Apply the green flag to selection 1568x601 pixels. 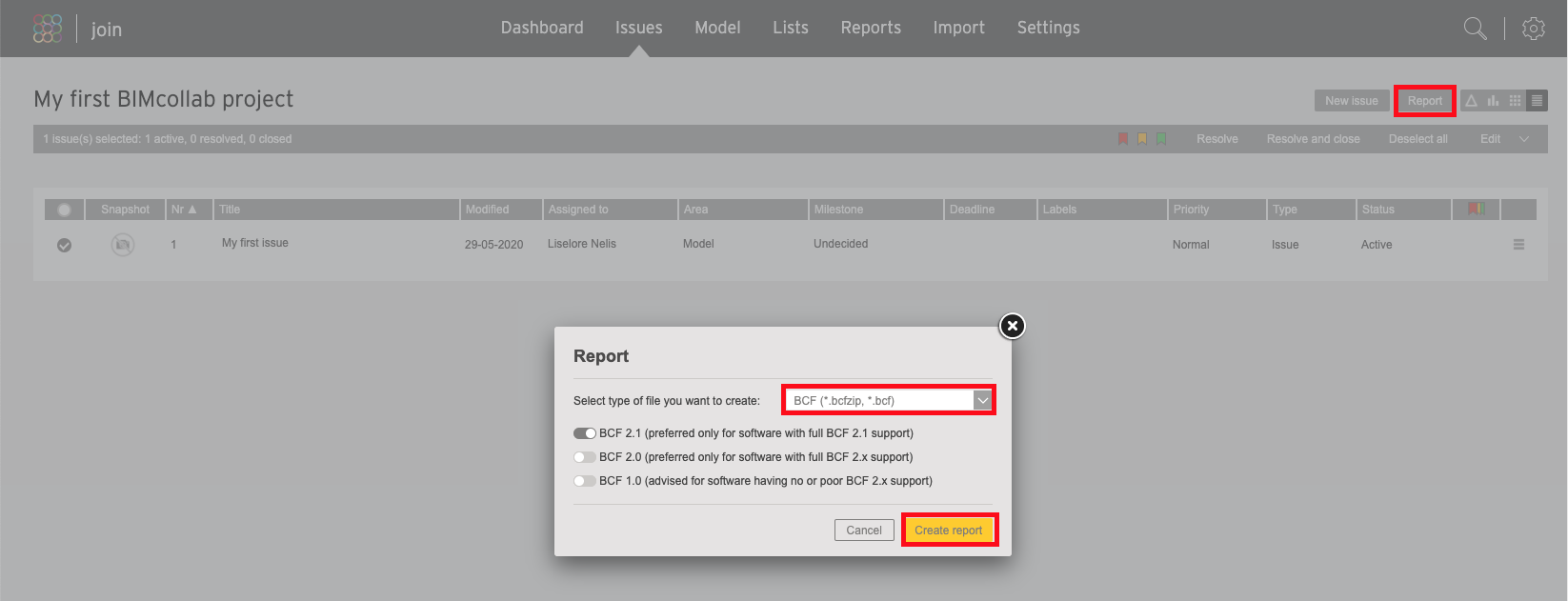pyautogui.click(x=1161, y=139)
